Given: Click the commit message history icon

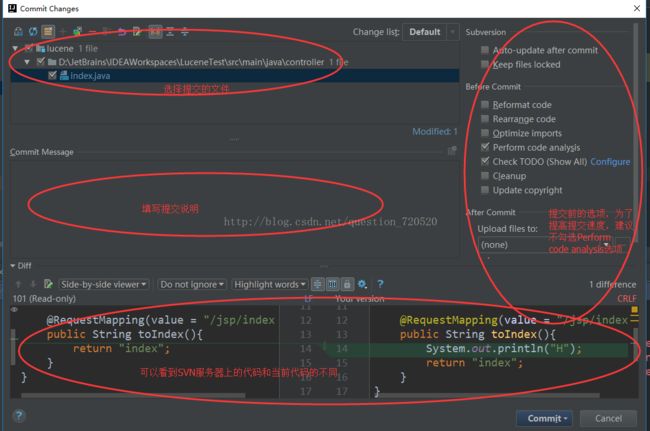Looking at the screenshot, I should 452,151.
